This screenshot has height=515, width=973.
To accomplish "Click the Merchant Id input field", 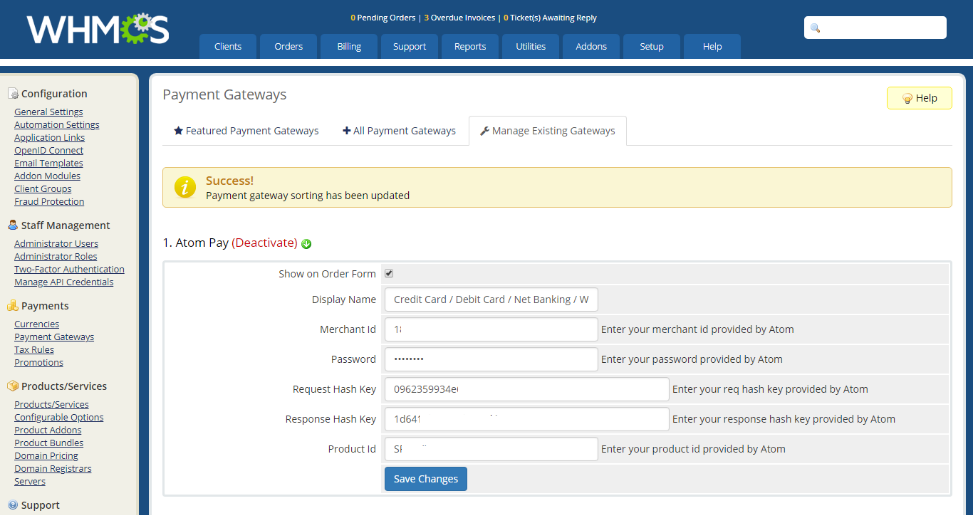I will coord(491,329).
